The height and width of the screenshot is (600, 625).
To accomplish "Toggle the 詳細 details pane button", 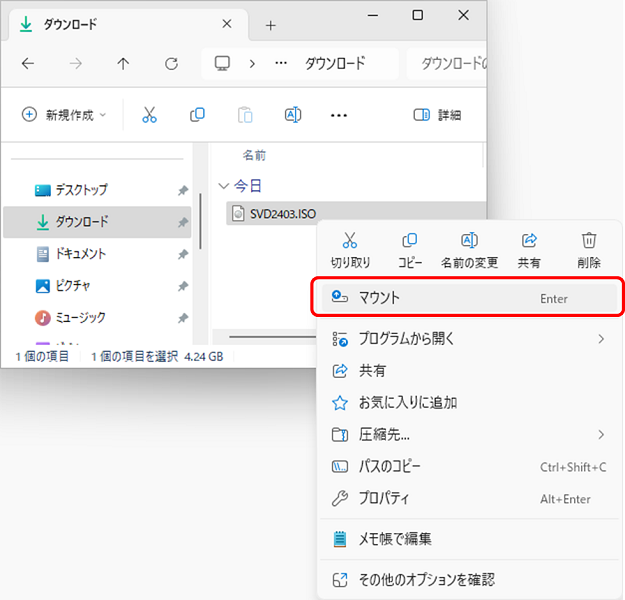I will (437, 115).
